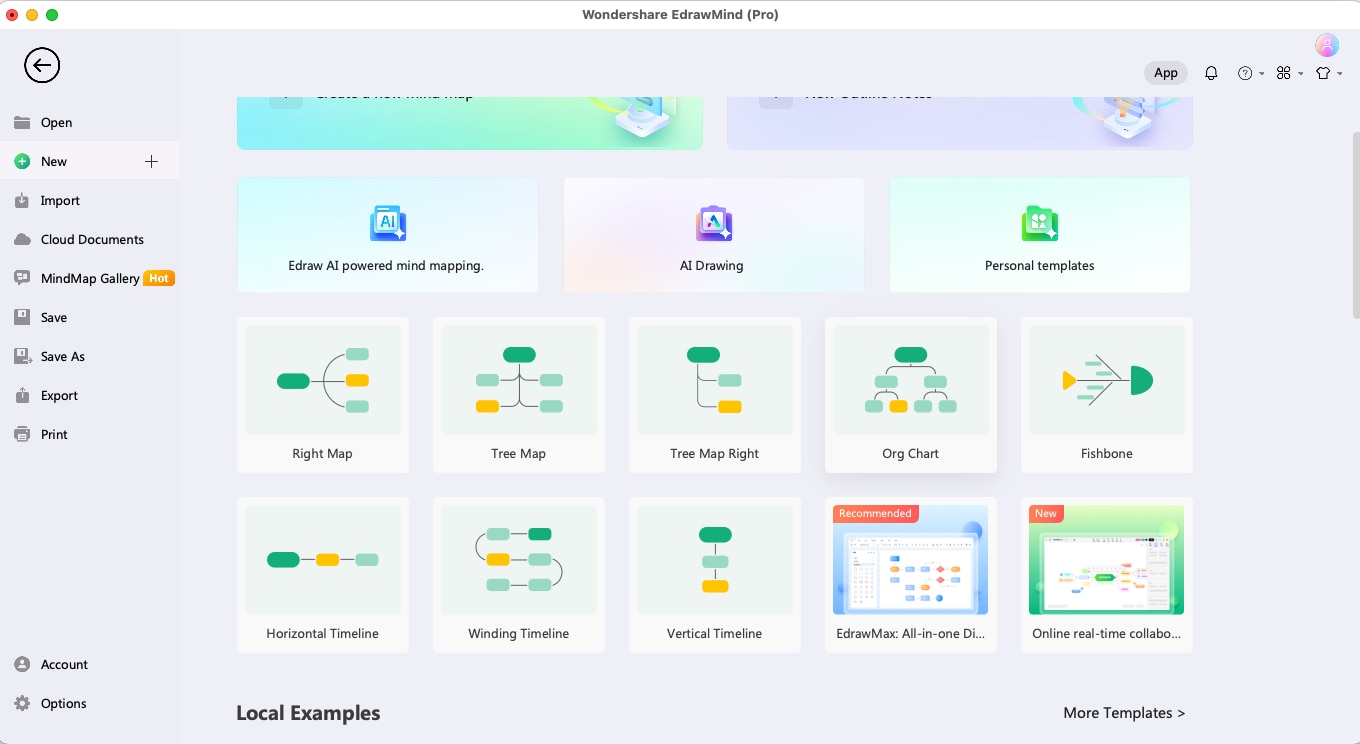Viewport: 1360px width, 744px height.
Task: Open MindMap Gallery menu item
Action: point(90,278)
